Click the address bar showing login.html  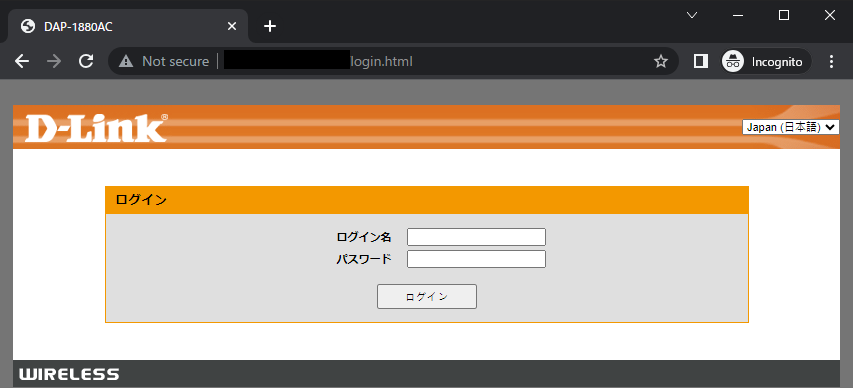click(x=393, y=61)
